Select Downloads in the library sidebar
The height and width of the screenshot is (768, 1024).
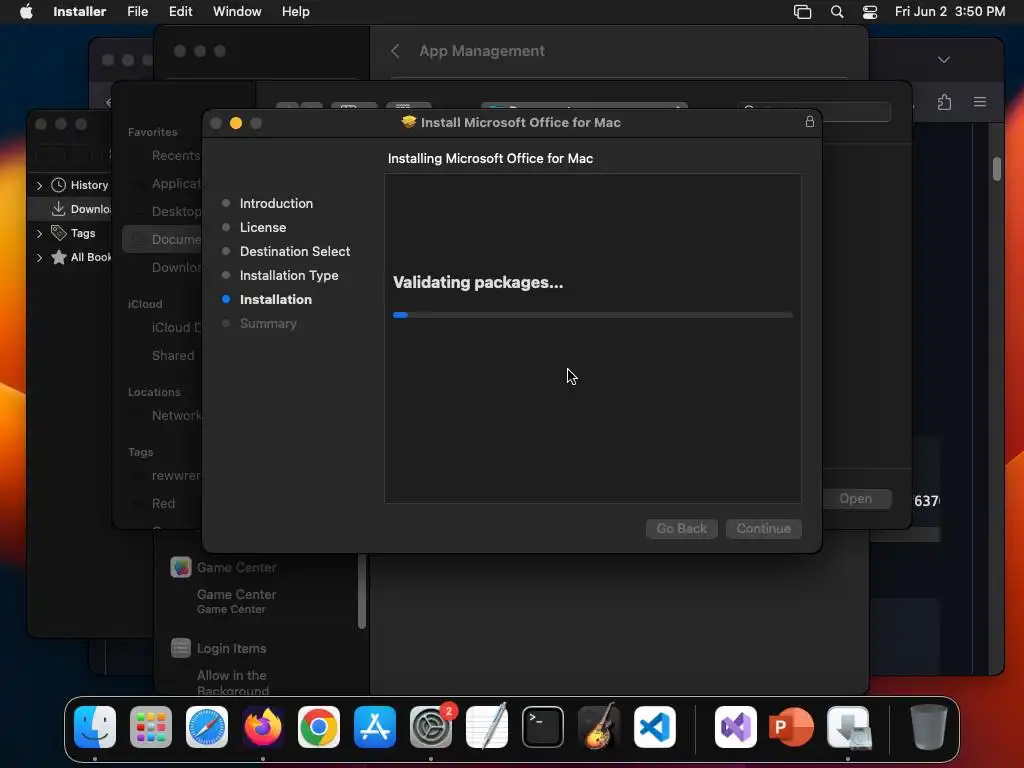(71, 209)
